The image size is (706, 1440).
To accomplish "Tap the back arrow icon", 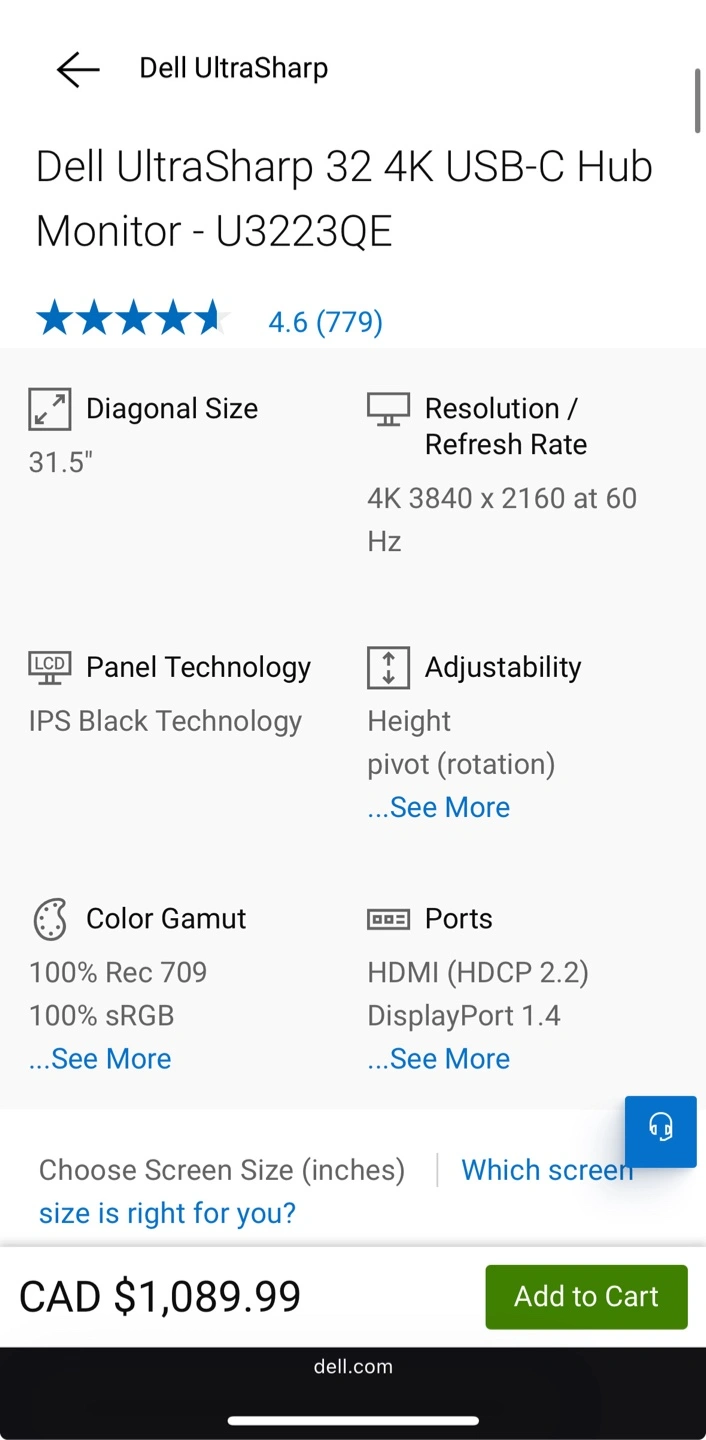I will pyautogui.click(x=77, y=69).
